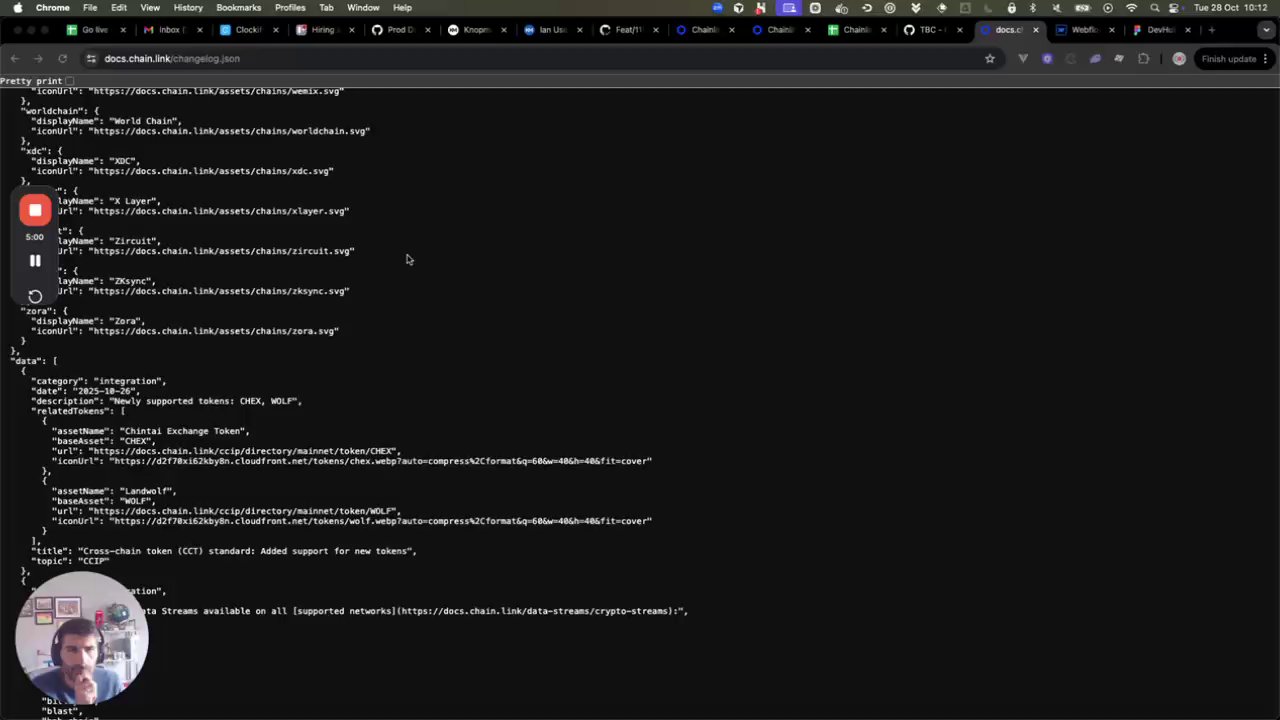
Task: Click the battery icon in menu bar
Action: [1082, 7]
